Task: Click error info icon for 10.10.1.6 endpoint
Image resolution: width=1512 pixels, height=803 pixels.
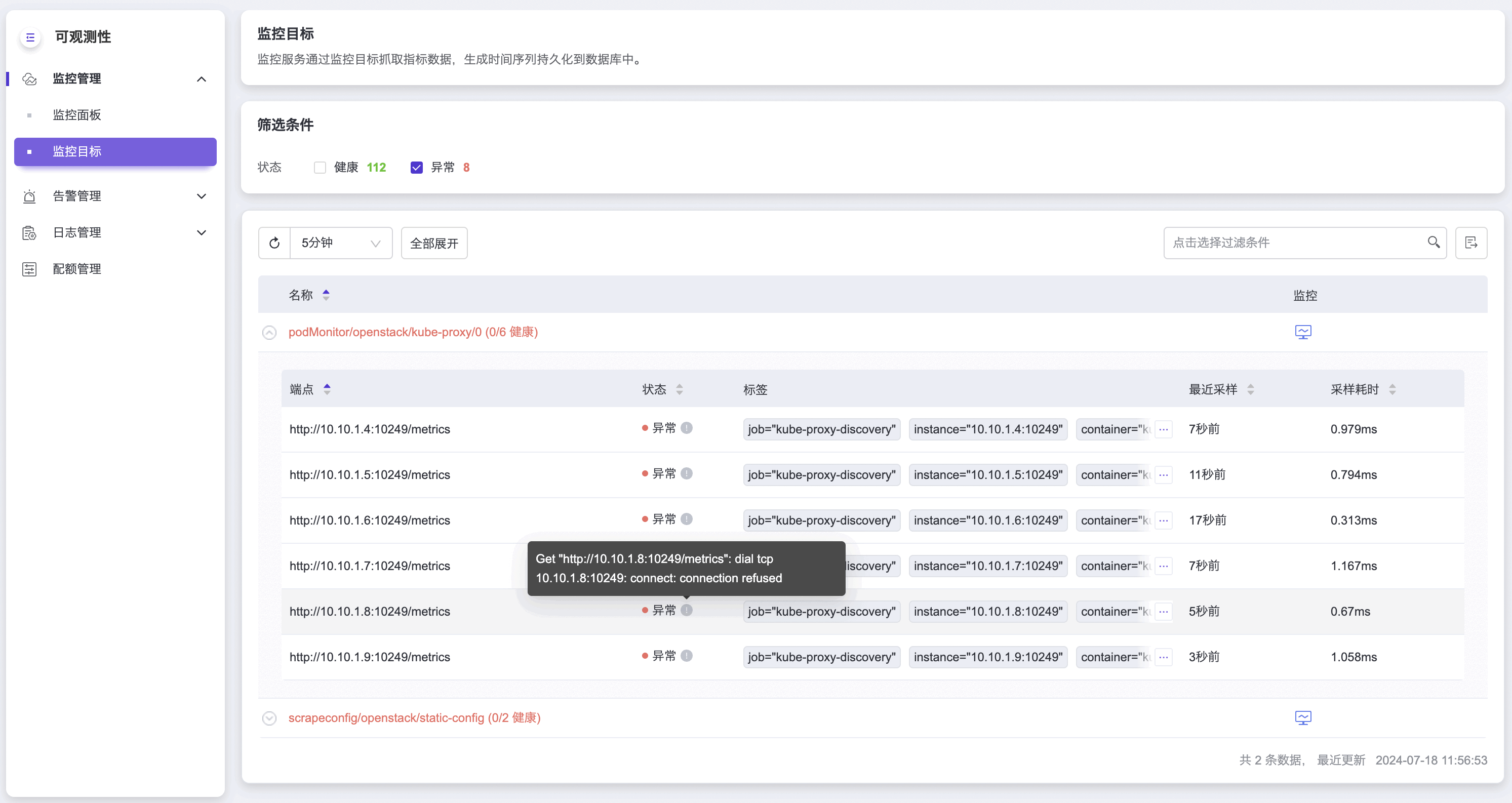Action: pos(687,519)
